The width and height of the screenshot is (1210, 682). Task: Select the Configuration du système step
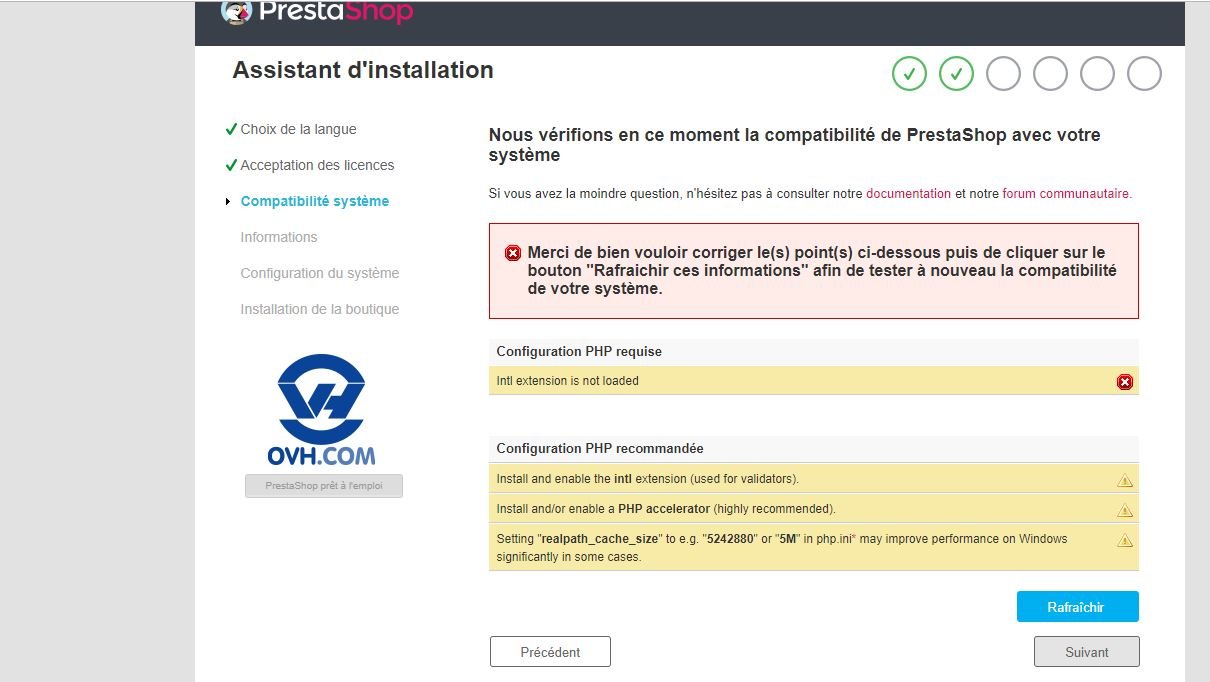click(320, 273)
